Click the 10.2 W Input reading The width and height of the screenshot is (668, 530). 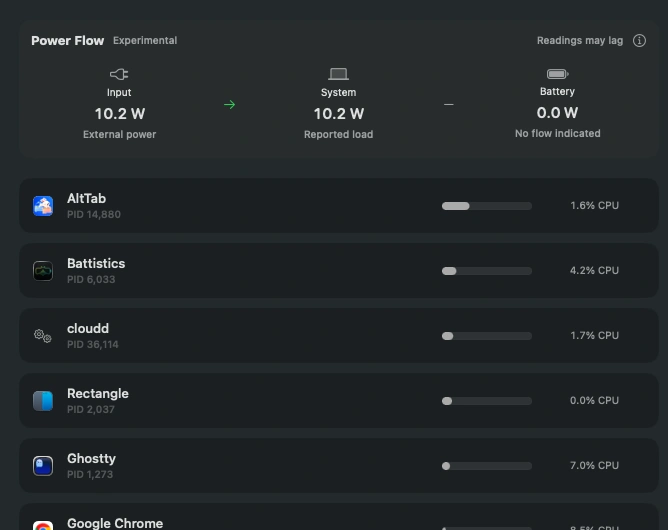[120, 114]
